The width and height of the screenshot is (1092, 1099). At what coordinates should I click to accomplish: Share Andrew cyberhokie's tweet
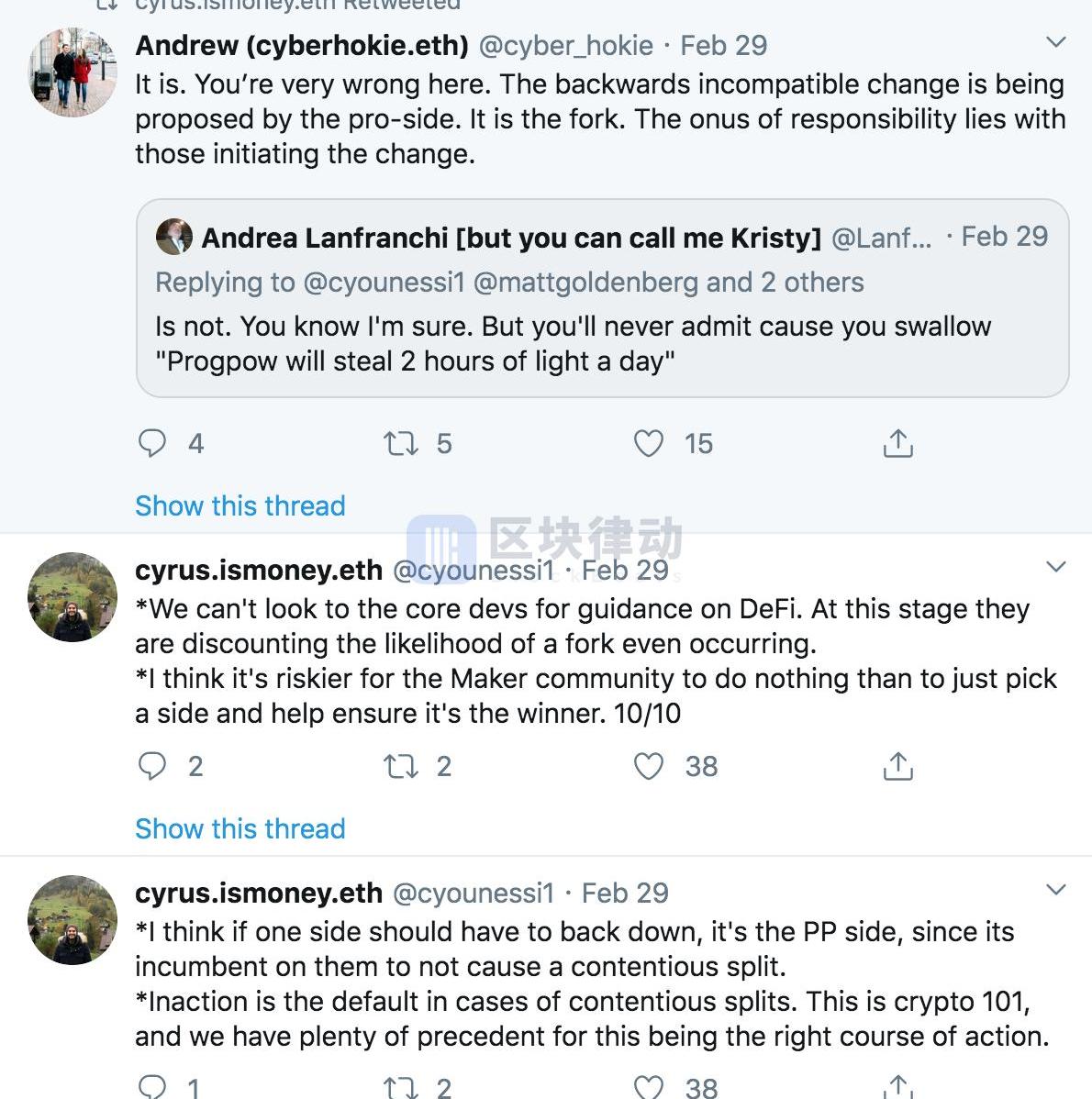(x=897, y=444)
